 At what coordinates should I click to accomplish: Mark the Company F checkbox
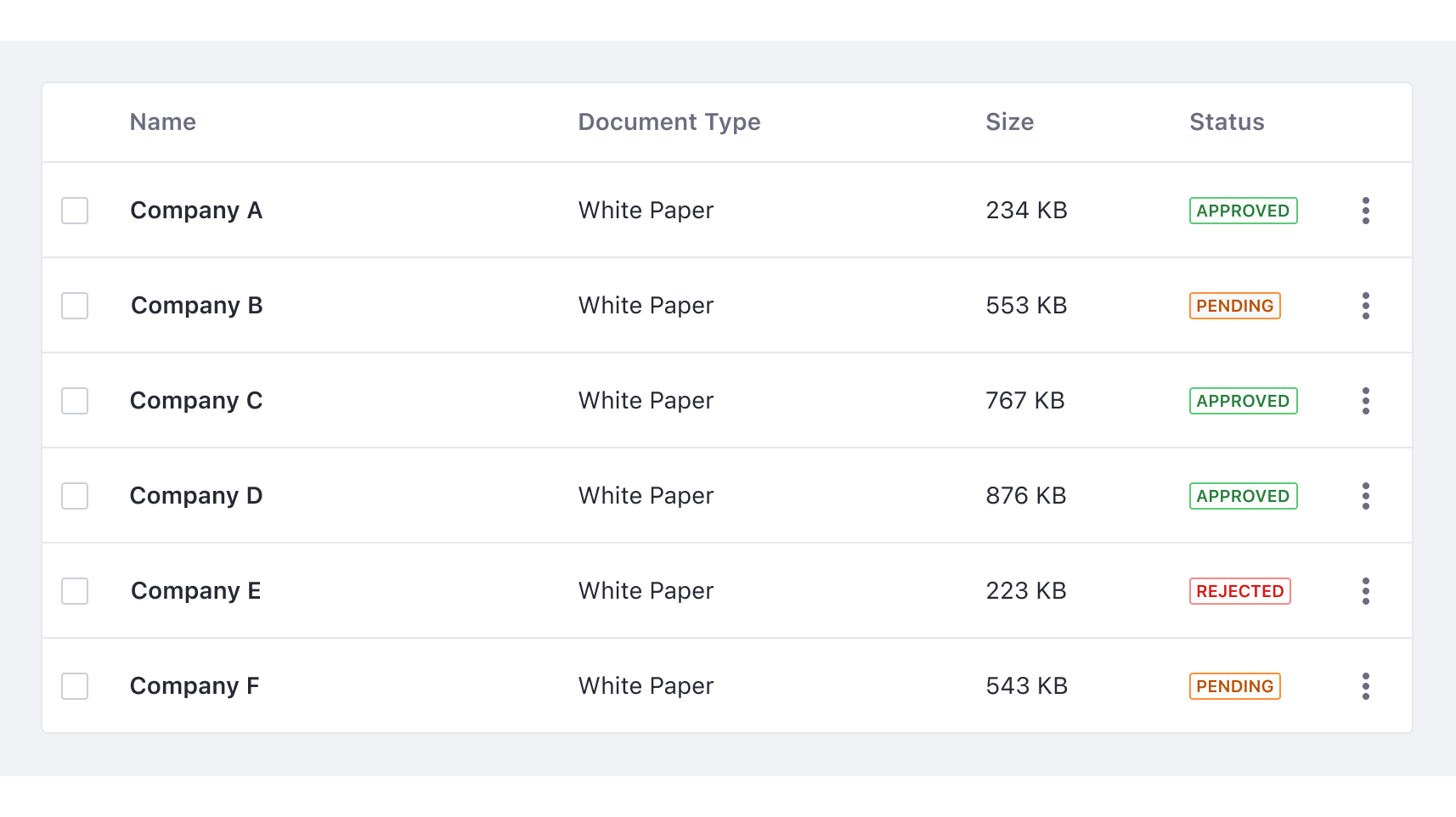(x=75, y=686)
